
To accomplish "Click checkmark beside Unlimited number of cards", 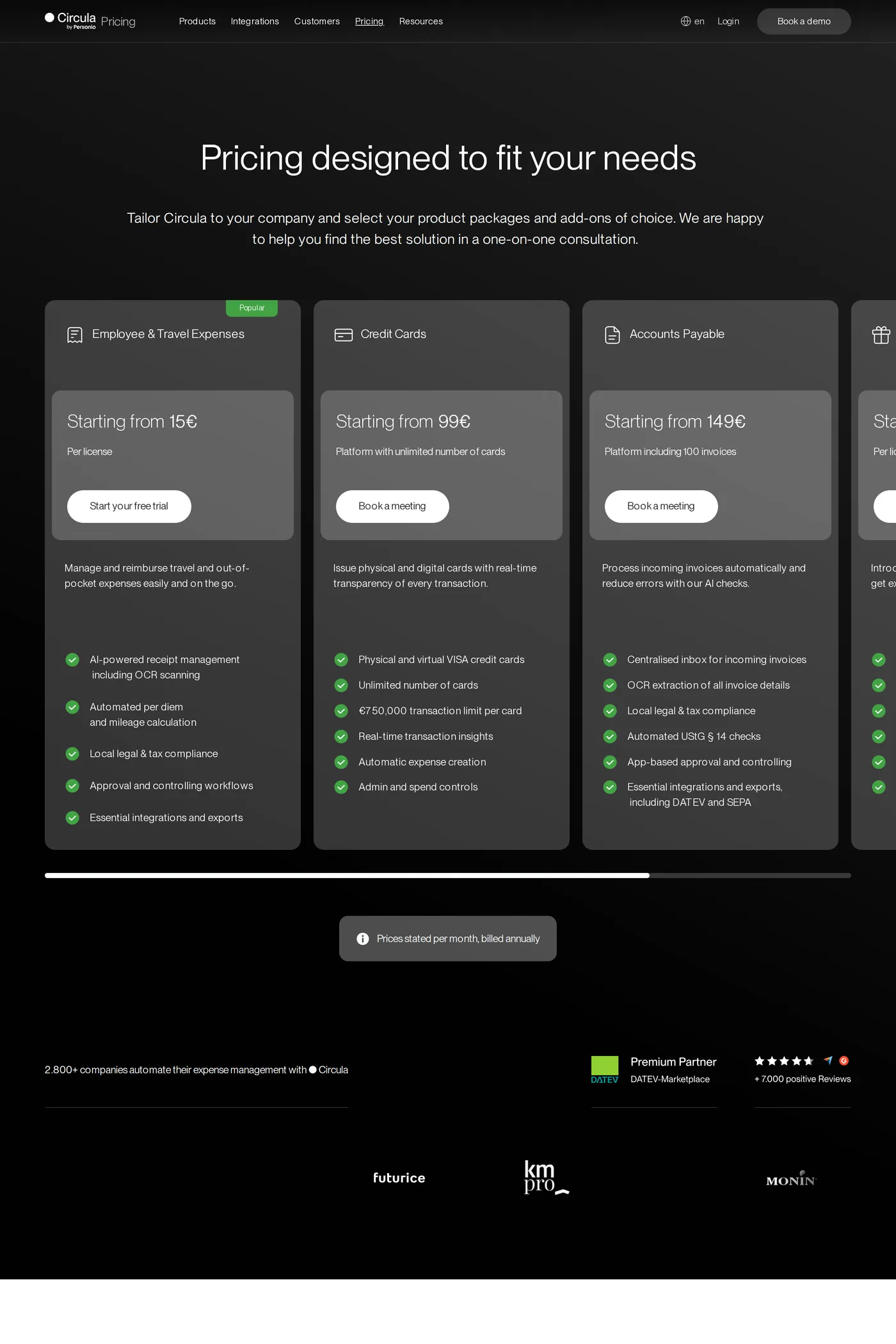I will [x=341, y=685].
